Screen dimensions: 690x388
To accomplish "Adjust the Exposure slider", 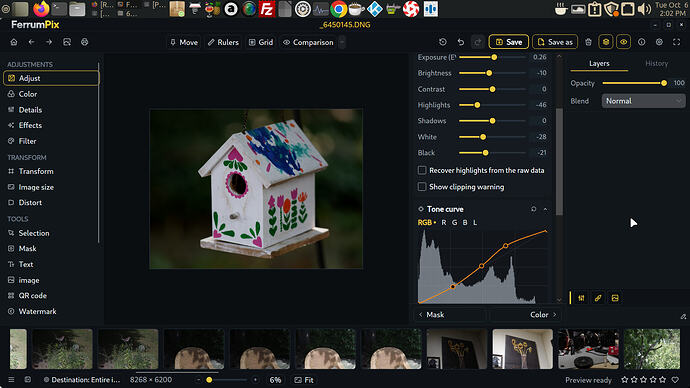I will point(492,57).
